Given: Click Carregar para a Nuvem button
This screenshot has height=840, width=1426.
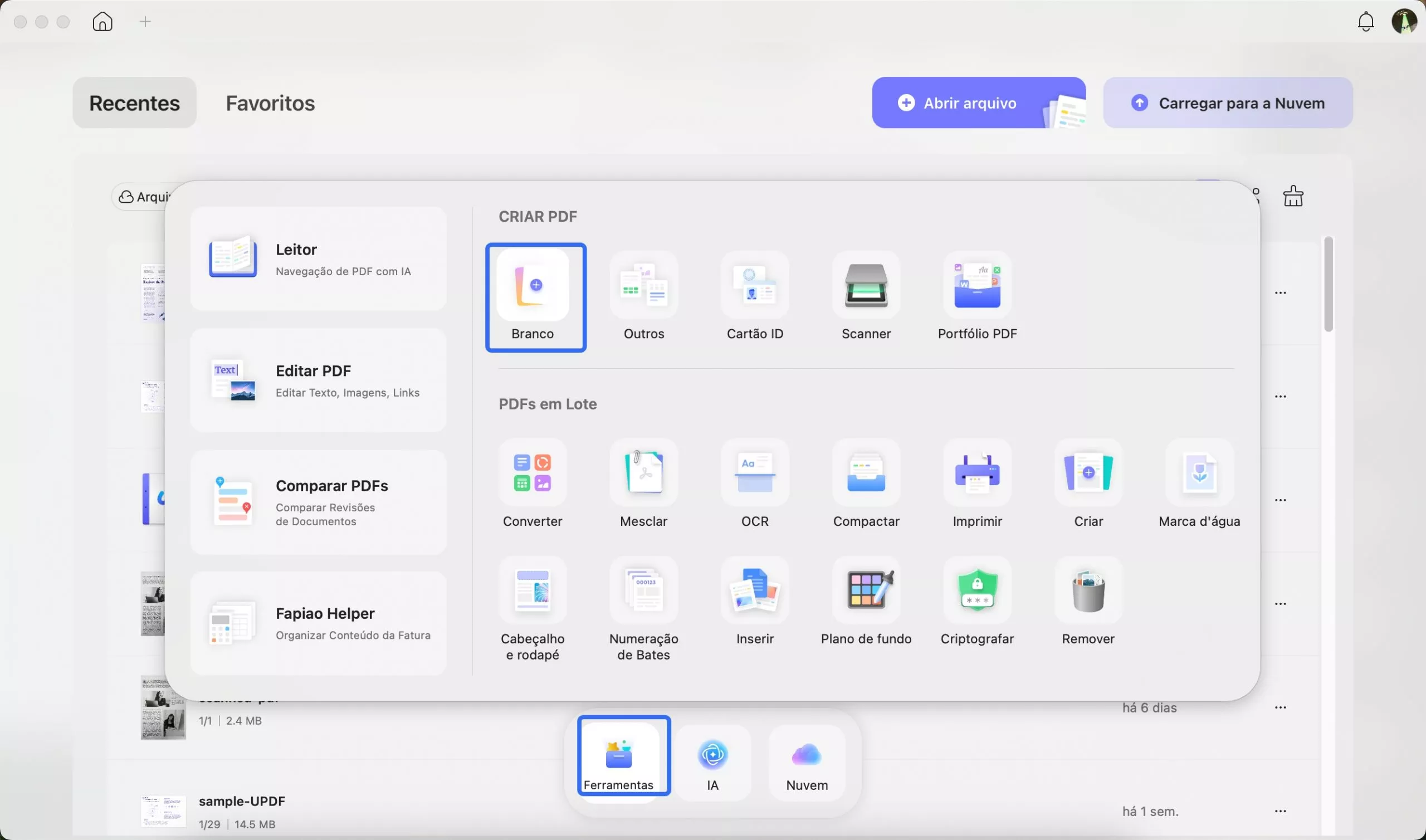Looking at the screenshot, I should (x=1227, y=103).
